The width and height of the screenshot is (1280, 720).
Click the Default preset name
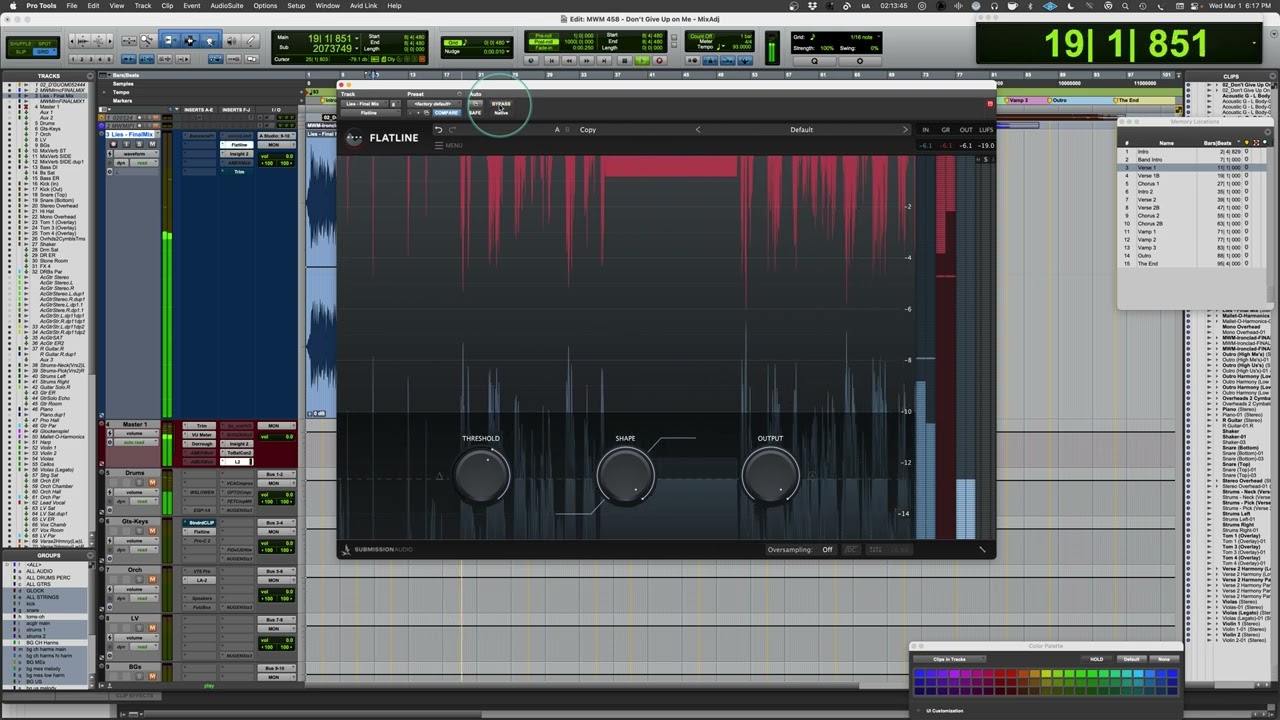pos(801,130)
